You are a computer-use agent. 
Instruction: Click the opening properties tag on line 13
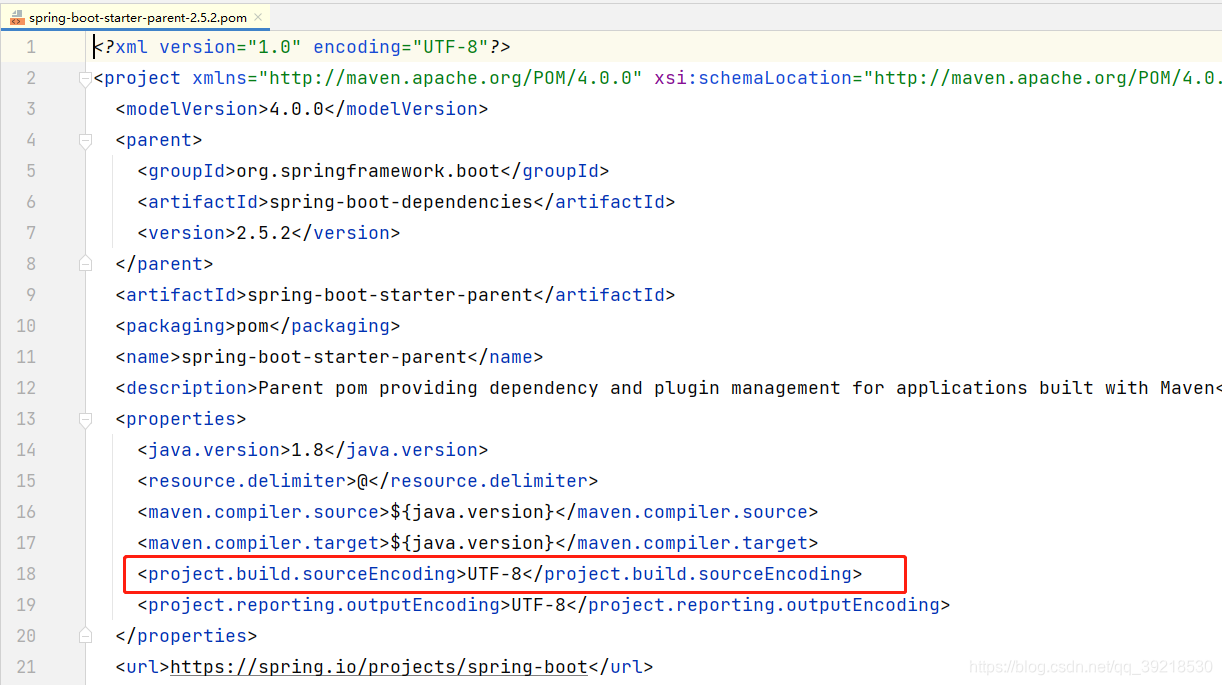pyautogui.click(x=181, y=420)
